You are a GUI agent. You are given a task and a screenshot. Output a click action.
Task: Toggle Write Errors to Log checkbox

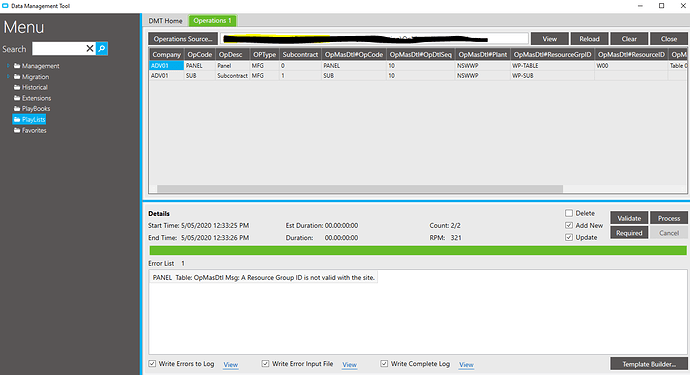point(152,364)
